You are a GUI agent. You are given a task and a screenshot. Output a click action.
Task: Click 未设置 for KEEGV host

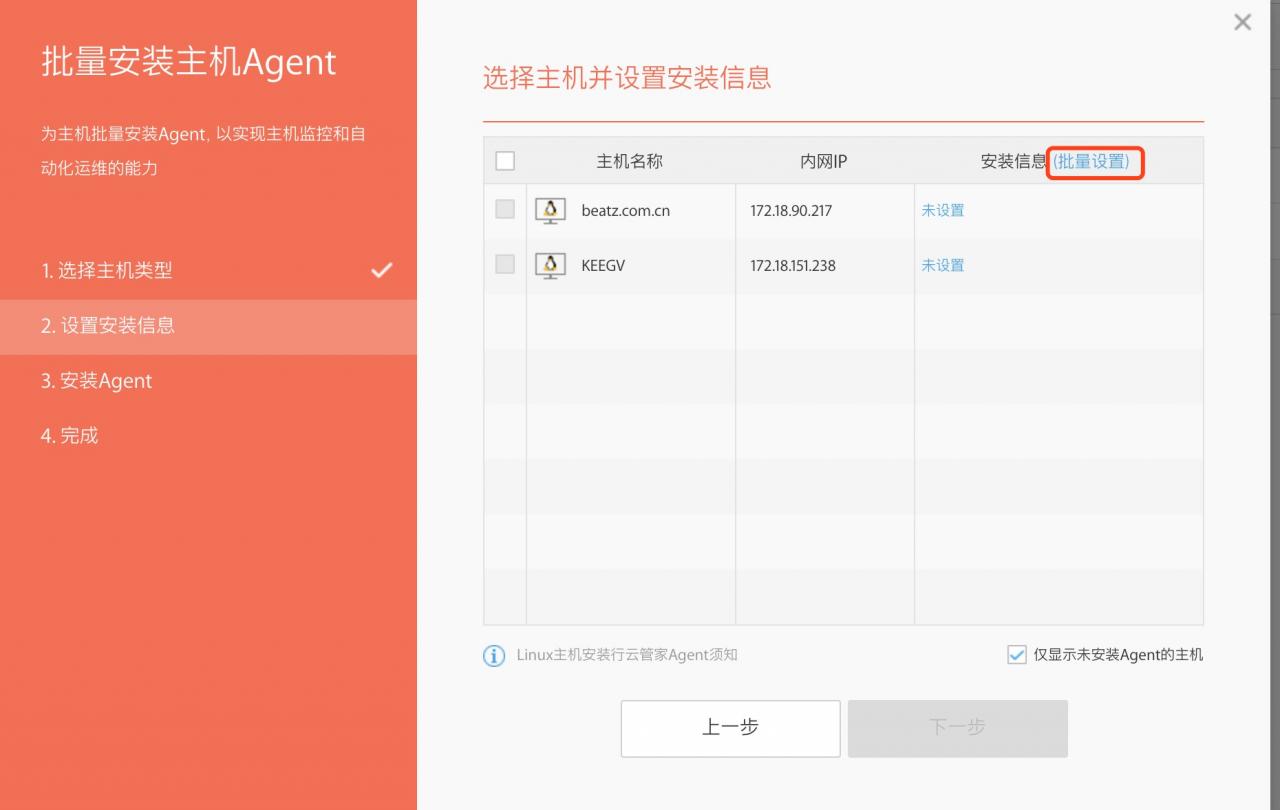pos(942,265)
